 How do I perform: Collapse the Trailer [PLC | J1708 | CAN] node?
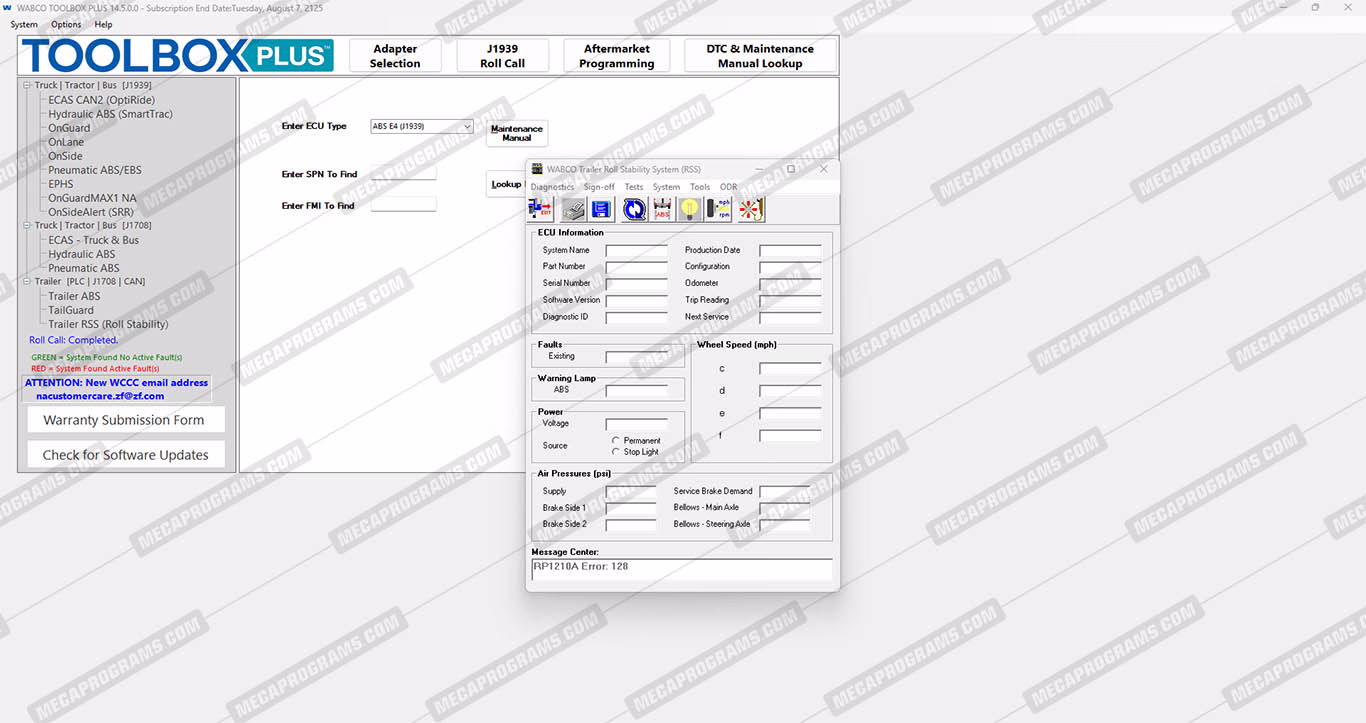pyautogui.click(x=27, y=282)
